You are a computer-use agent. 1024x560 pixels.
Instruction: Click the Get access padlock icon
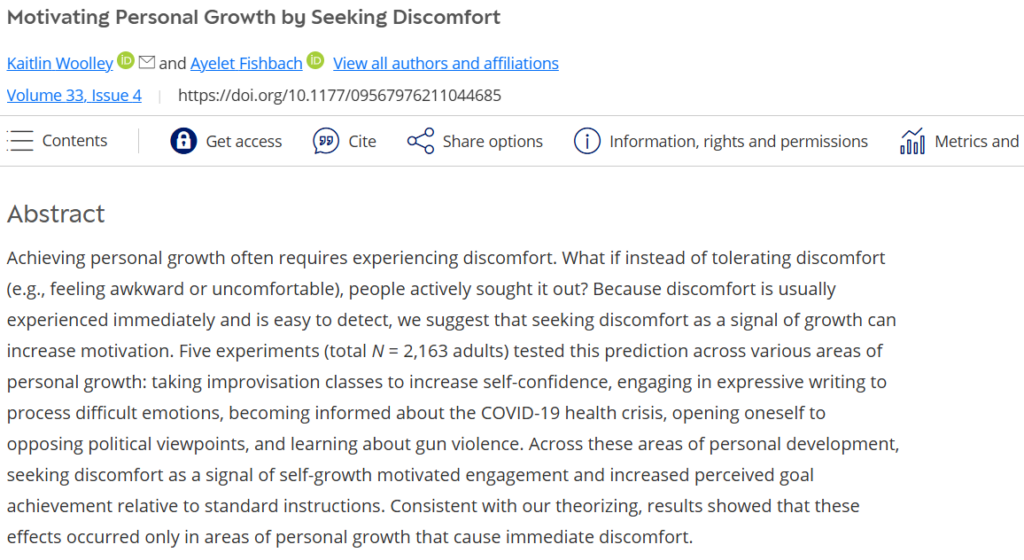point(183,141)
